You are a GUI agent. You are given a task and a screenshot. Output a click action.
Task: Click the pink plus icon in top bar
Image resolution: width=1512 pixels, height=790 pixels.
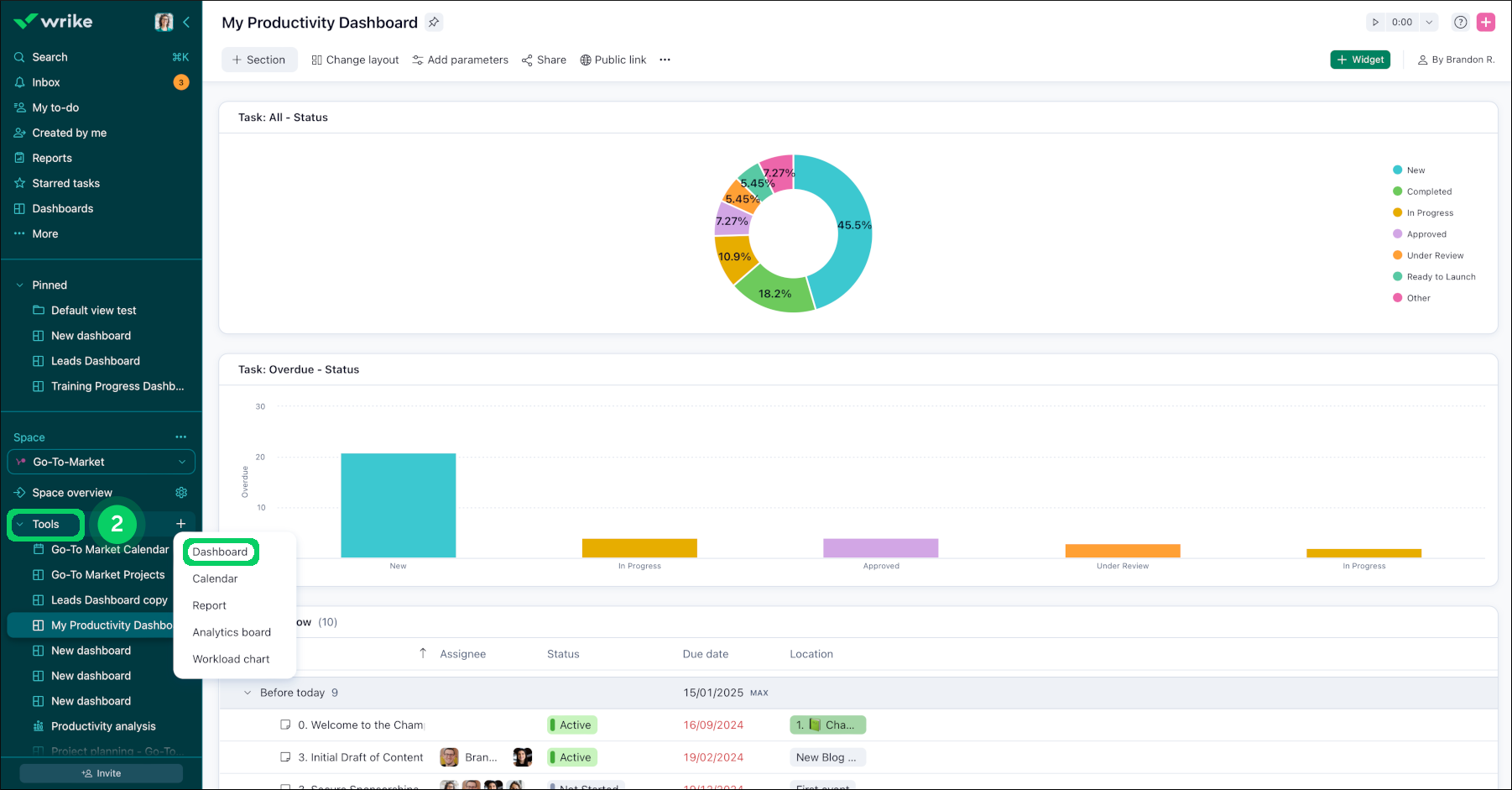[1486, 22]
